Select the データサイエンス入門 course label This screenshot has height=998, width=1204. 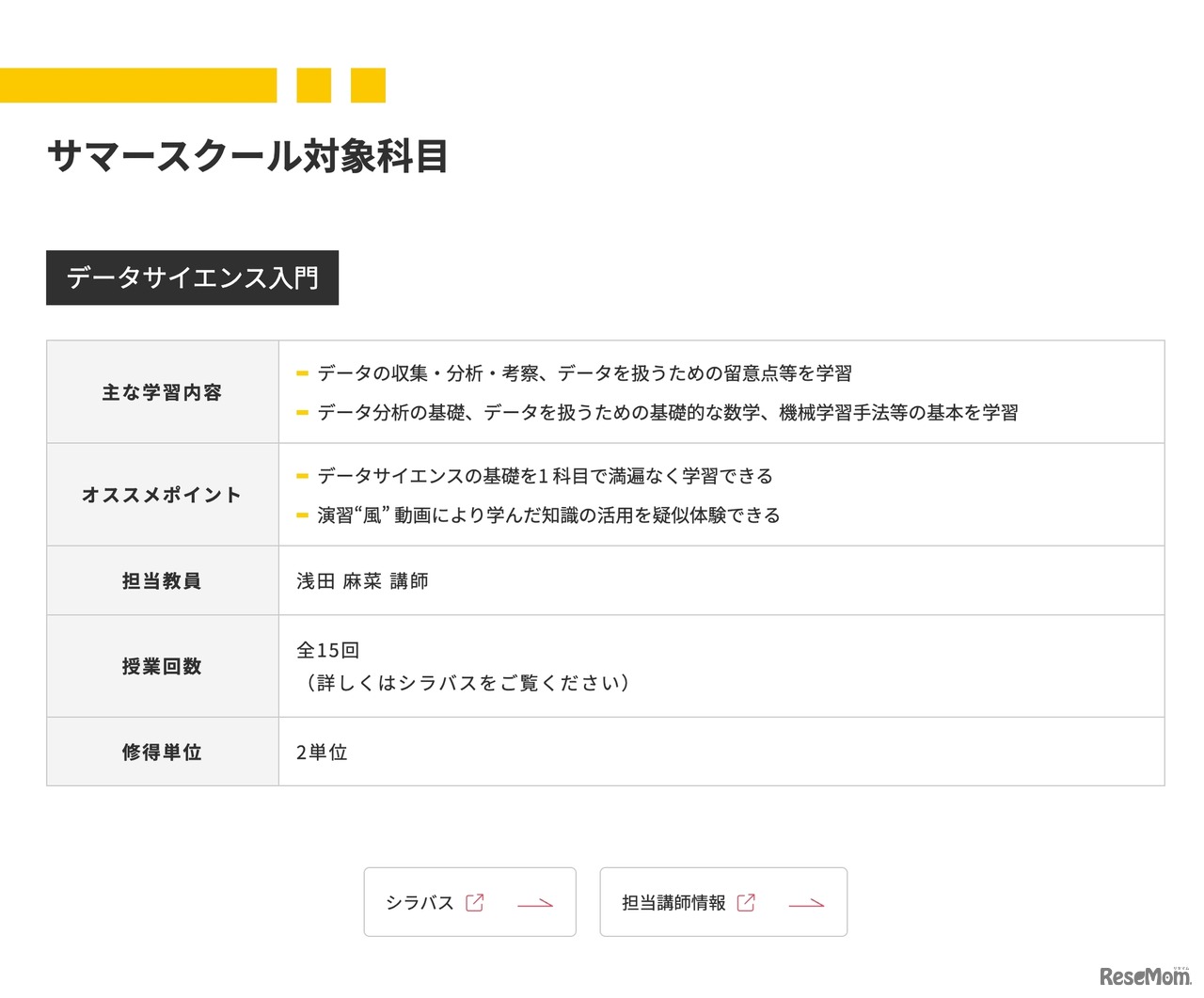point(192,277)
